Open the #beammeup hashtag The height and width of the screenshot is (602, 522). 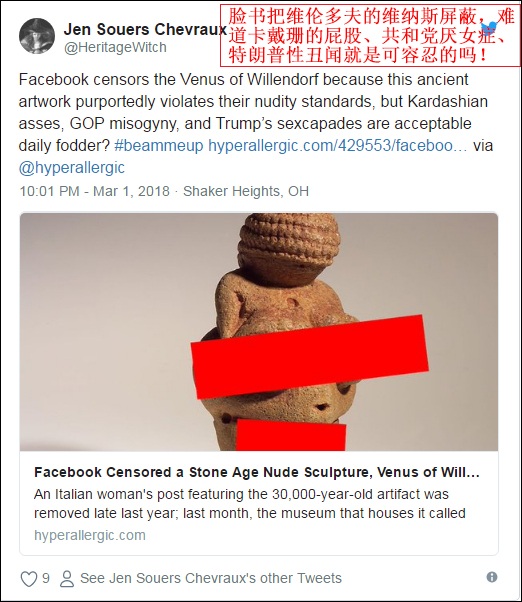coord(159,146)
